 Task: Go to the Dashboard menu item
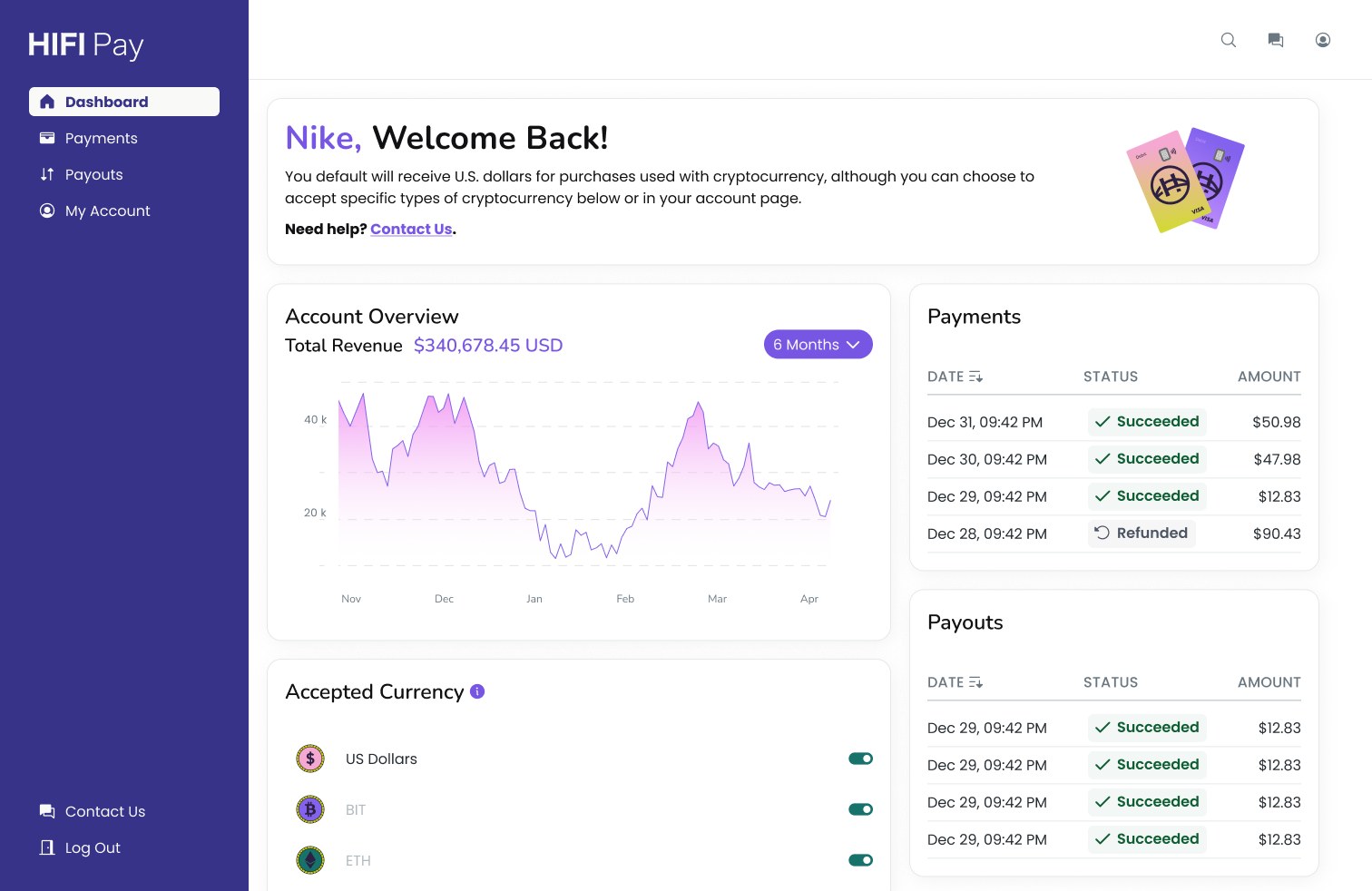coord(124,102)
